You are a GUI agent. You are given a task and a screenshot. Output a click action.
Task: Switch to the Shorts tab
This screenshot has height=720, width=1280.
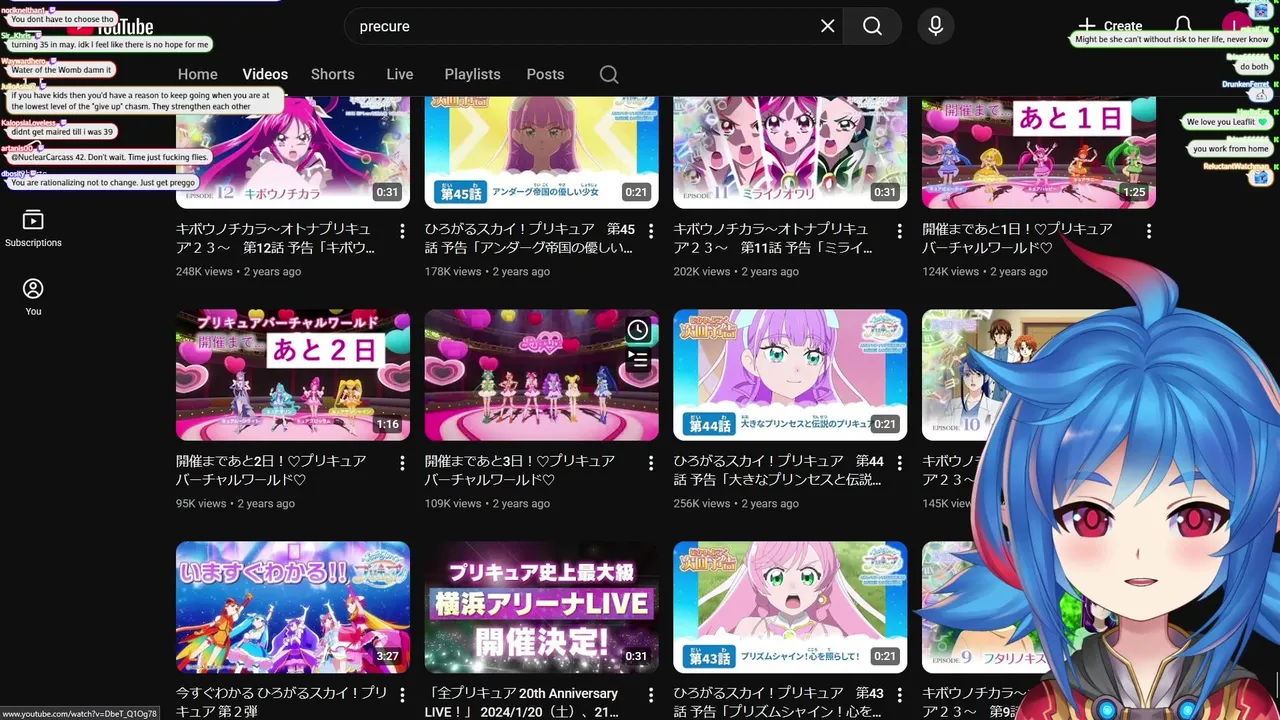tap(333, 74)
